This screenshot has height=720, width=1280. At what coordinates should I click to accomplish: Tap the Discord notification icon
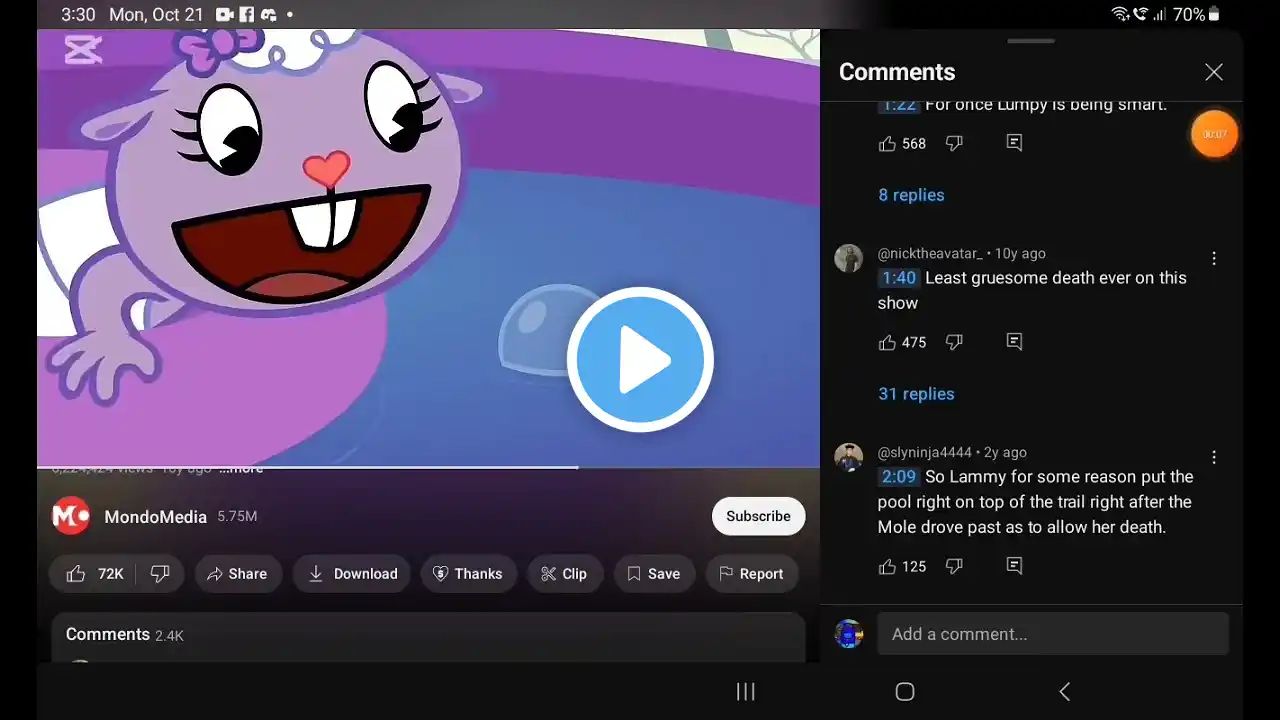click(x=268, y=15)
